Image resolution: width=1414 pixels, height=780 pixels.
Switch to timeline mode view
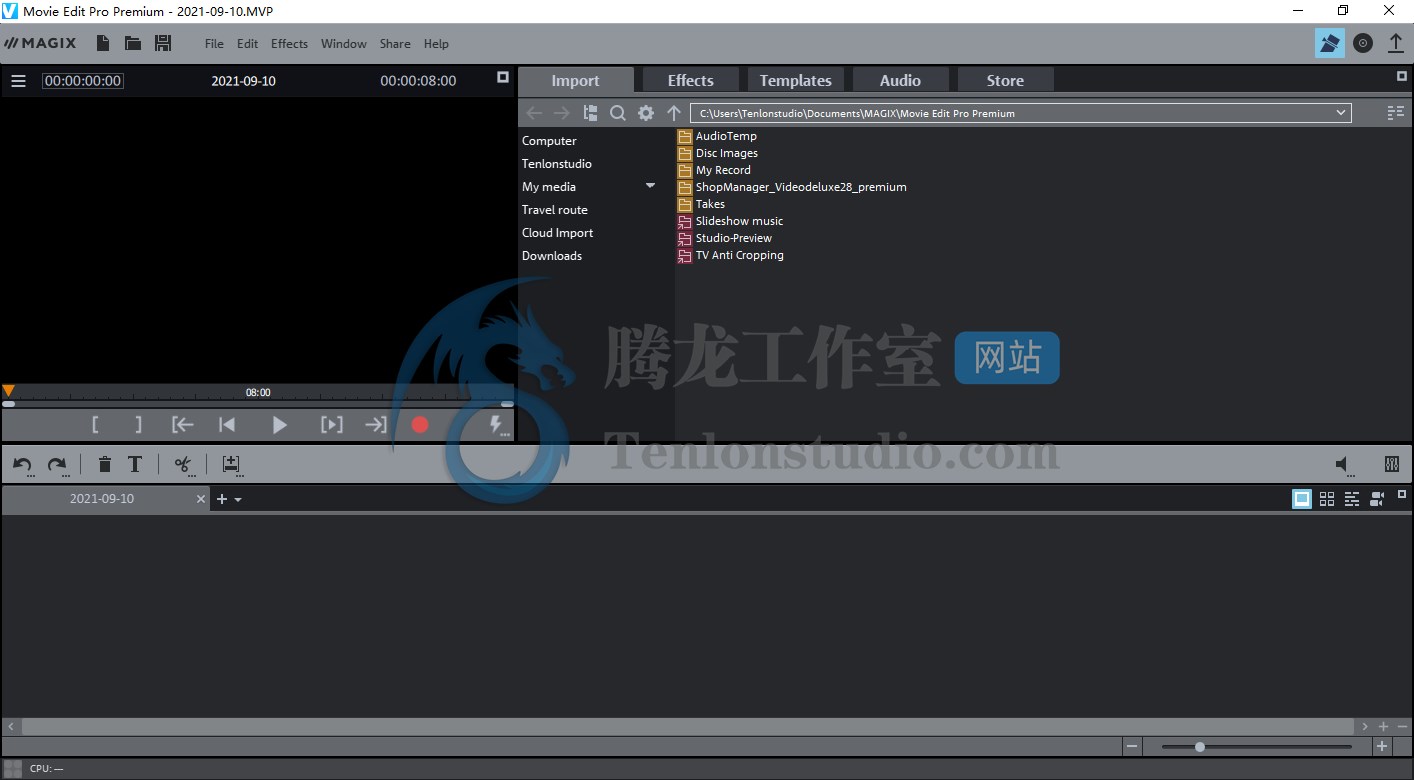click(x=1352, y=499)
